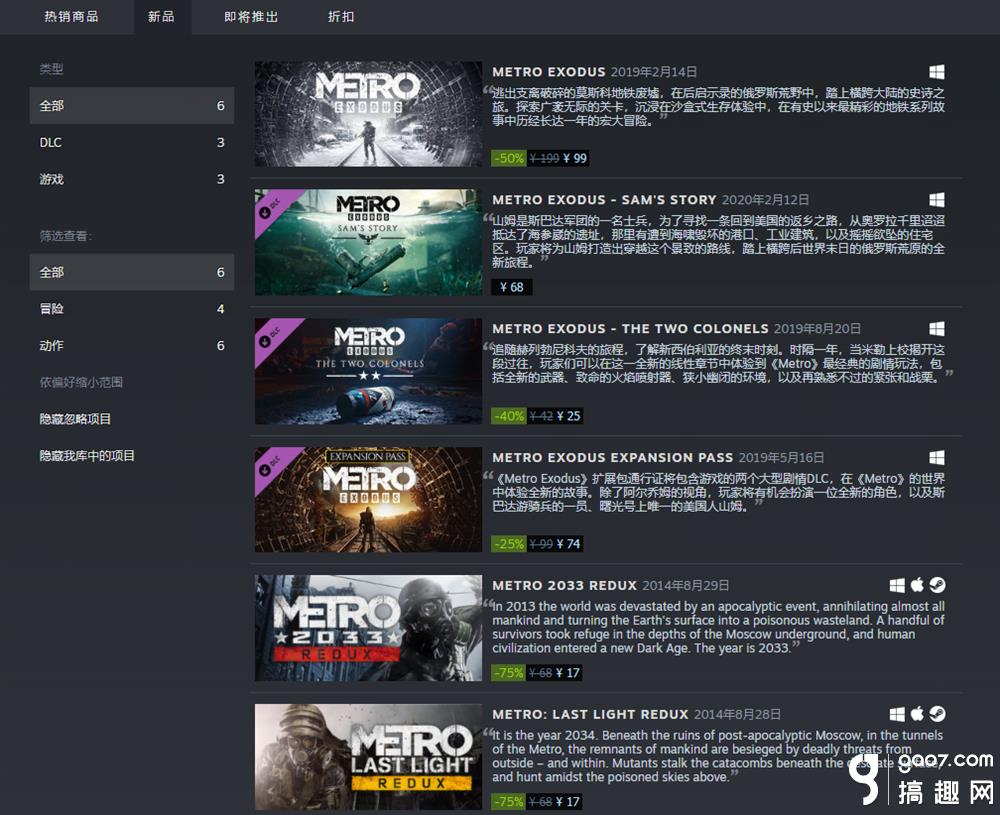Click Windows icon on Last Light Redux row
Image resolution: width=1000 pixels, height=815 pixels.
(897, 714)
